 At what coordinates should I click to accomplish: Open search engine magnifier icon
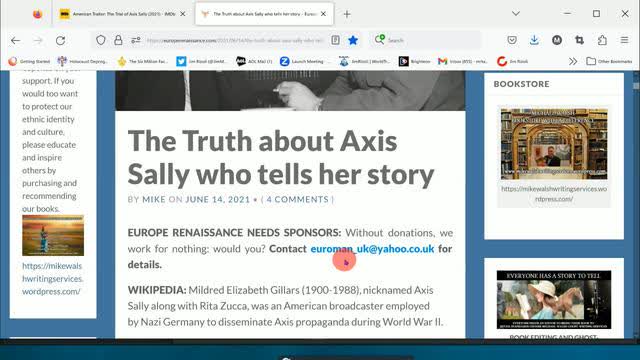380,40
